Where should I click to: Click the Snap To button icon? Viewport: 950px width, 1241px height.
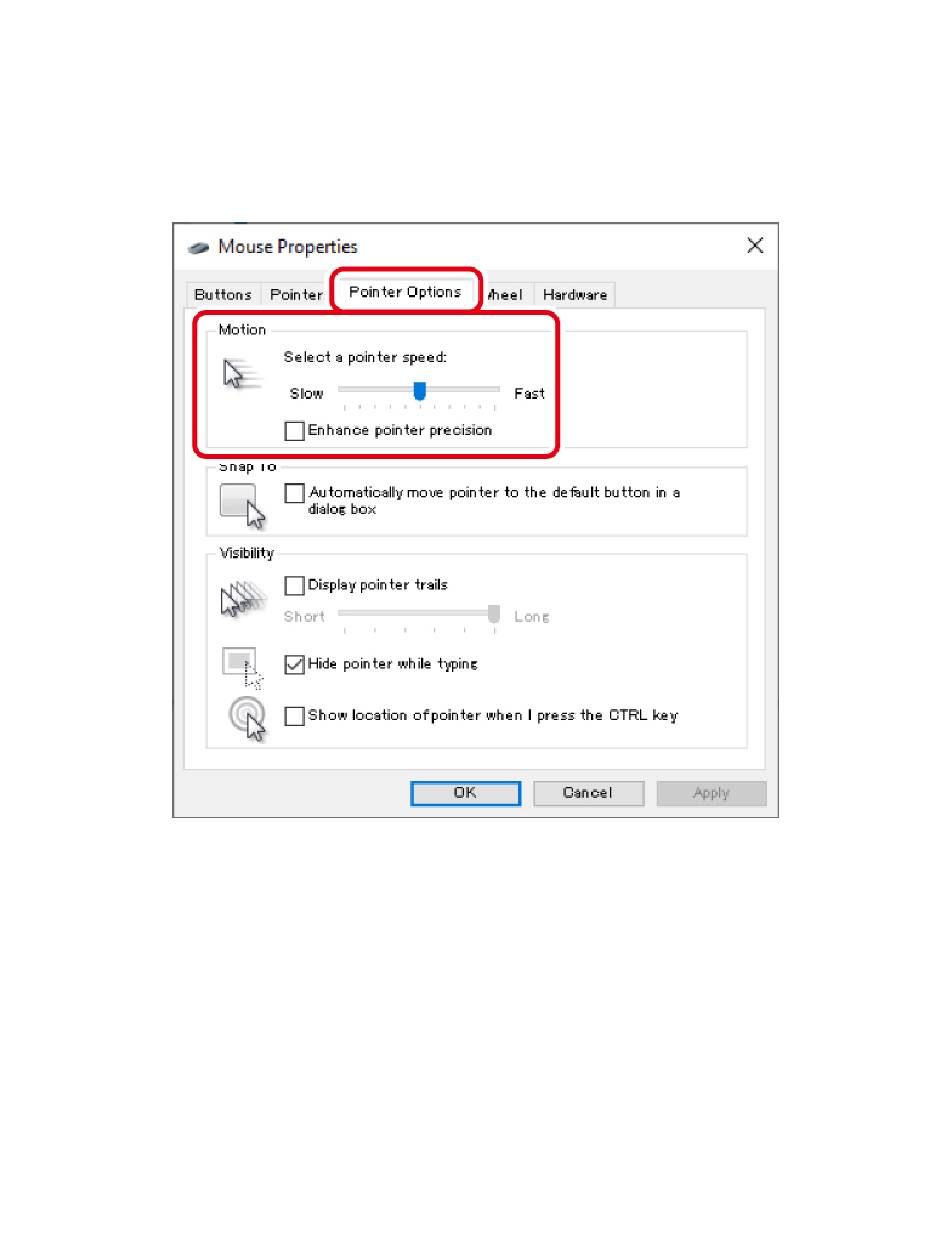click(243, 504)
